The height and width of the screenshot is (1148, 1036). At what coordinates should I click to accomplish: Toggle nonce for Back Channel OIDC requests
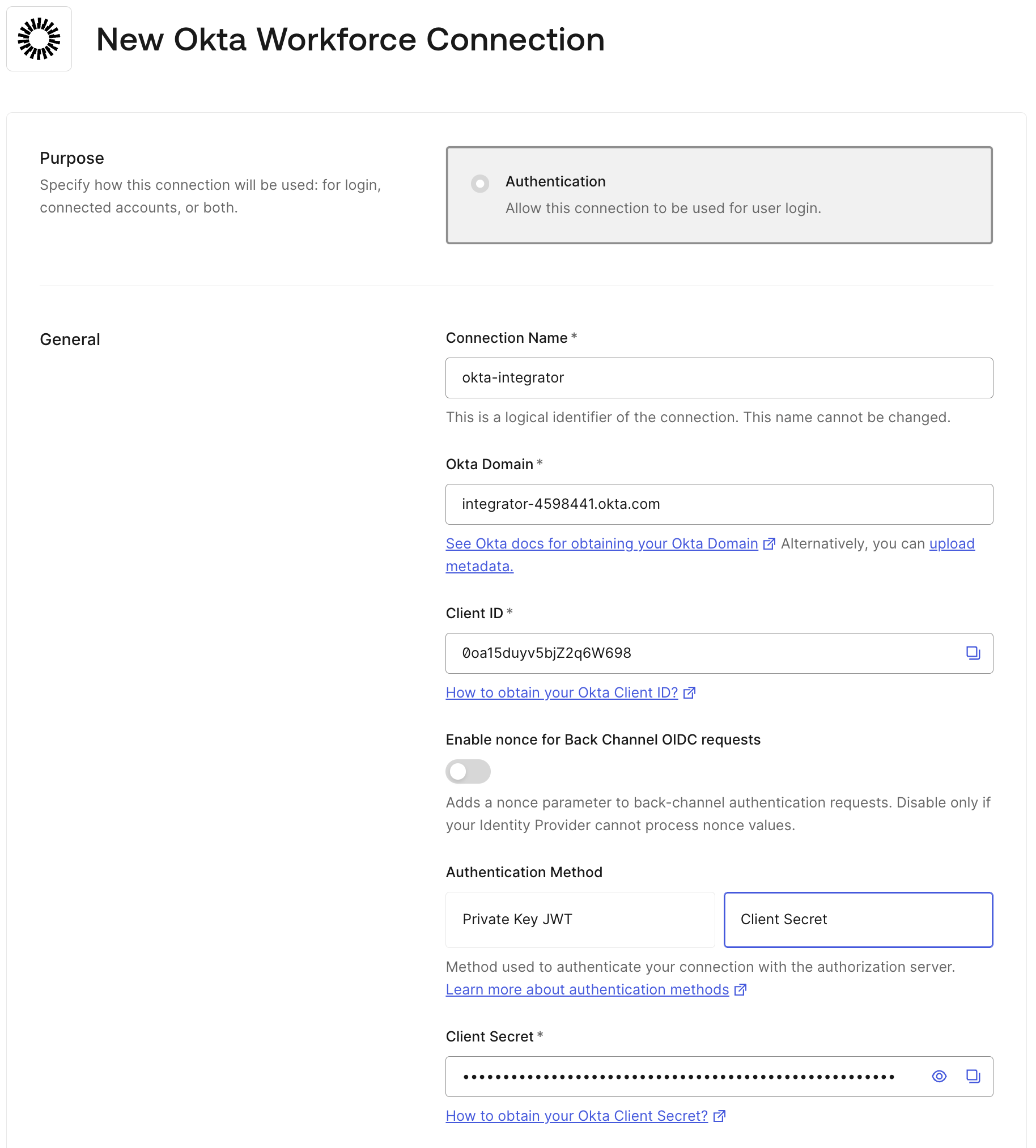468,771
